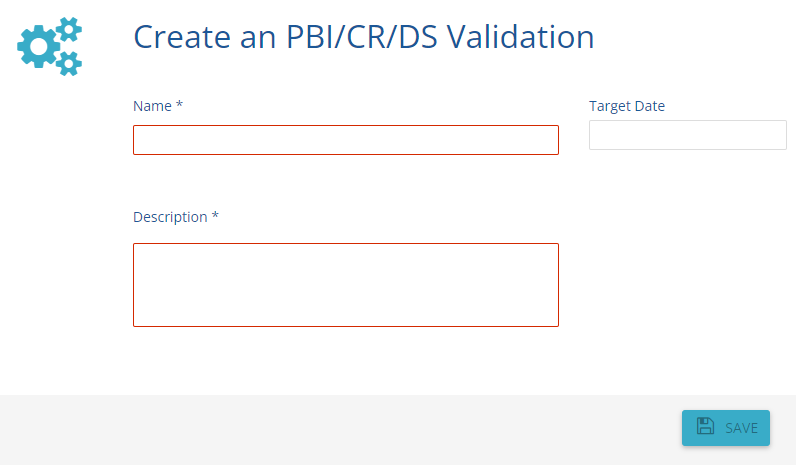Click inside the Description text area
The width and height of the screenshot is (796, 465).
coord(345,285)
